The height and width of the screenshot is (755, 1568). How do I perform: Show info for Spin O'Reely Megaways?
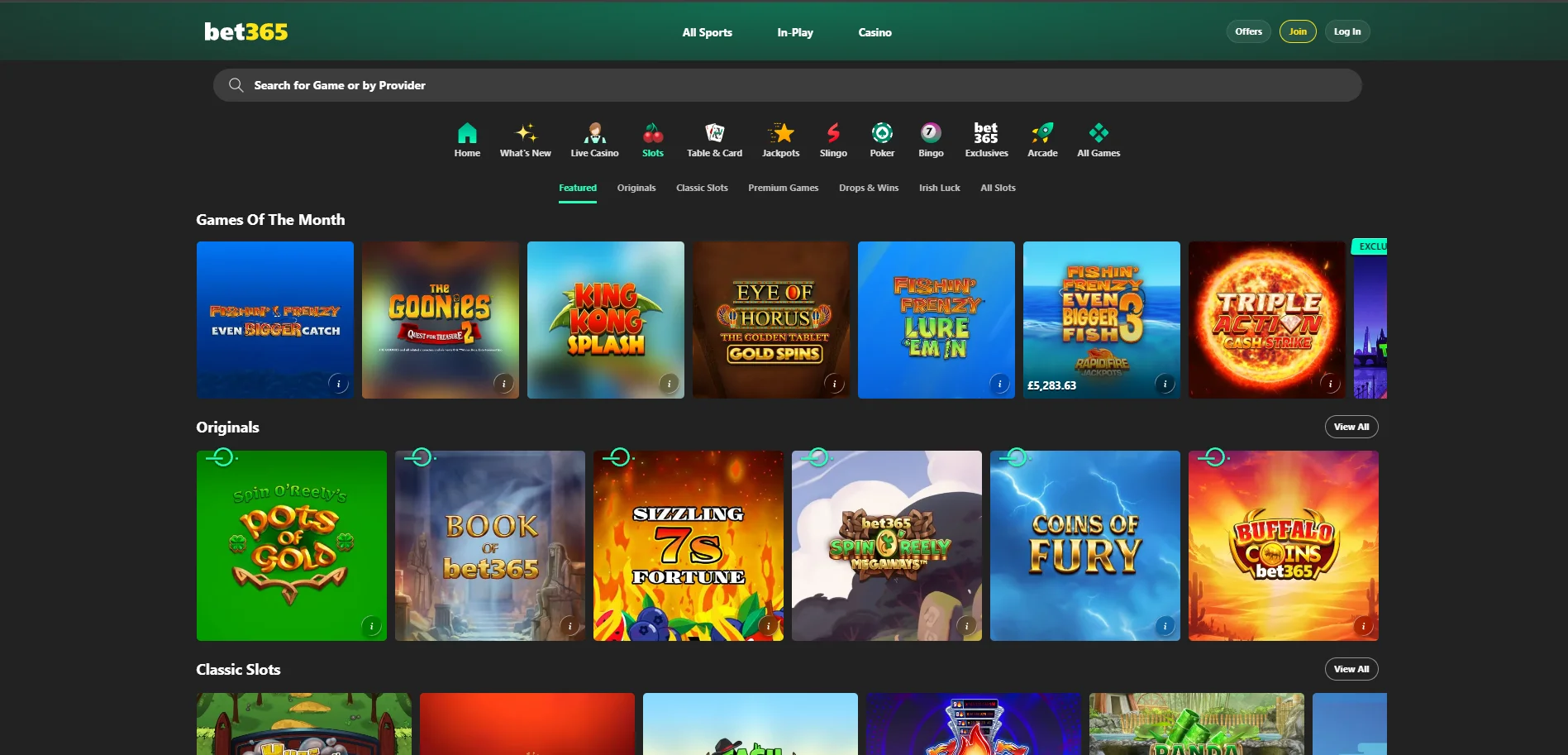[x=966, y=626]
